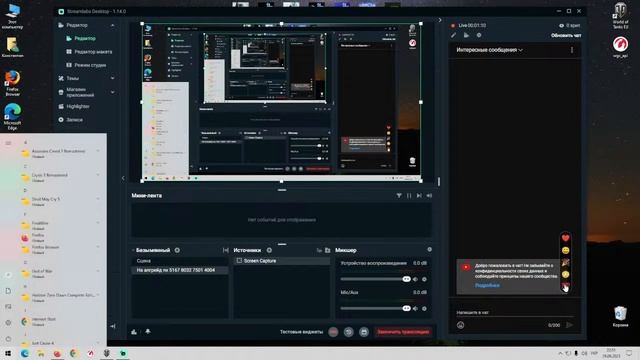The height and width of the screenshot is (360, 640).
Task: Add a new scene with plus icon
Action: point(177,250)
